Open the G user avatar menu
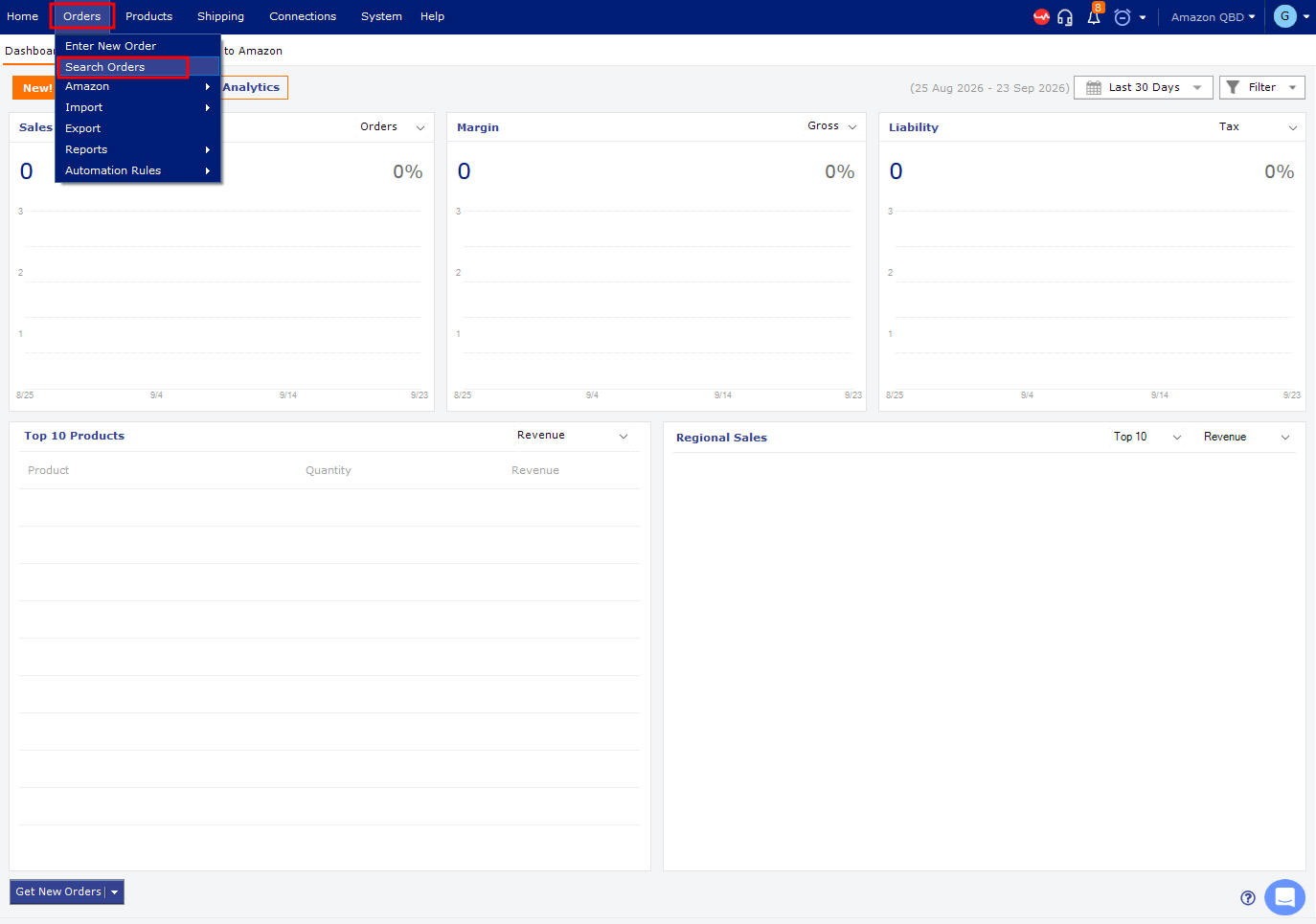The image size is (1316, 924). coord(1285,16)
